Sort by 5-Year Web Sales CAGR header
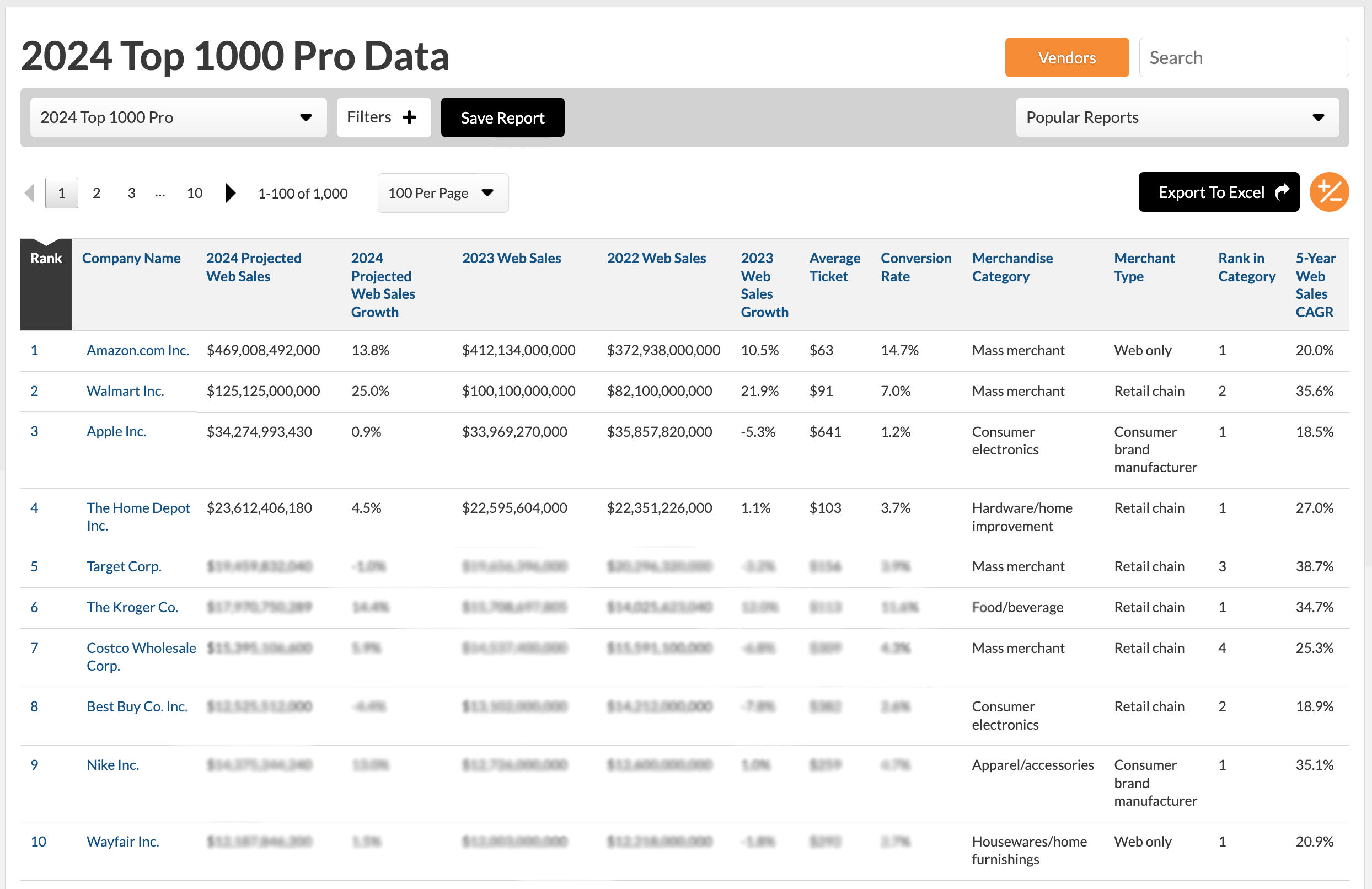This screenshot has height=889, width=1372. point(1316,285)
